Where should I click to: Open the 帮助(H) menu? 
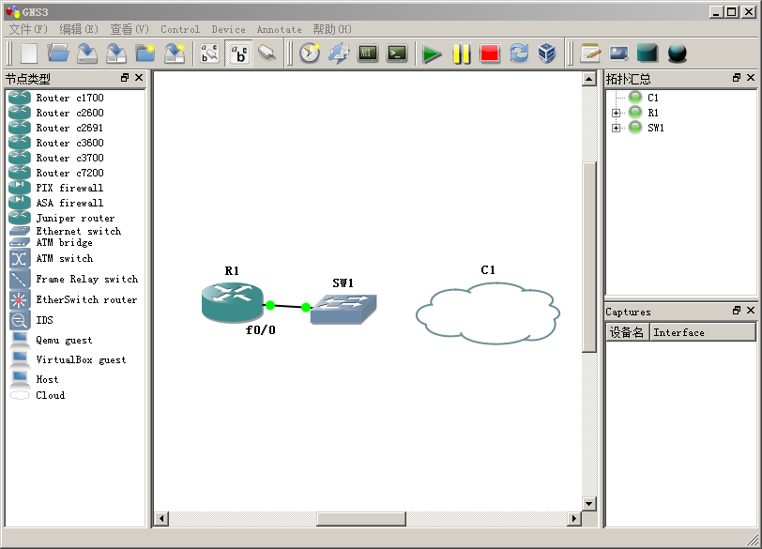tap(332, 29)
